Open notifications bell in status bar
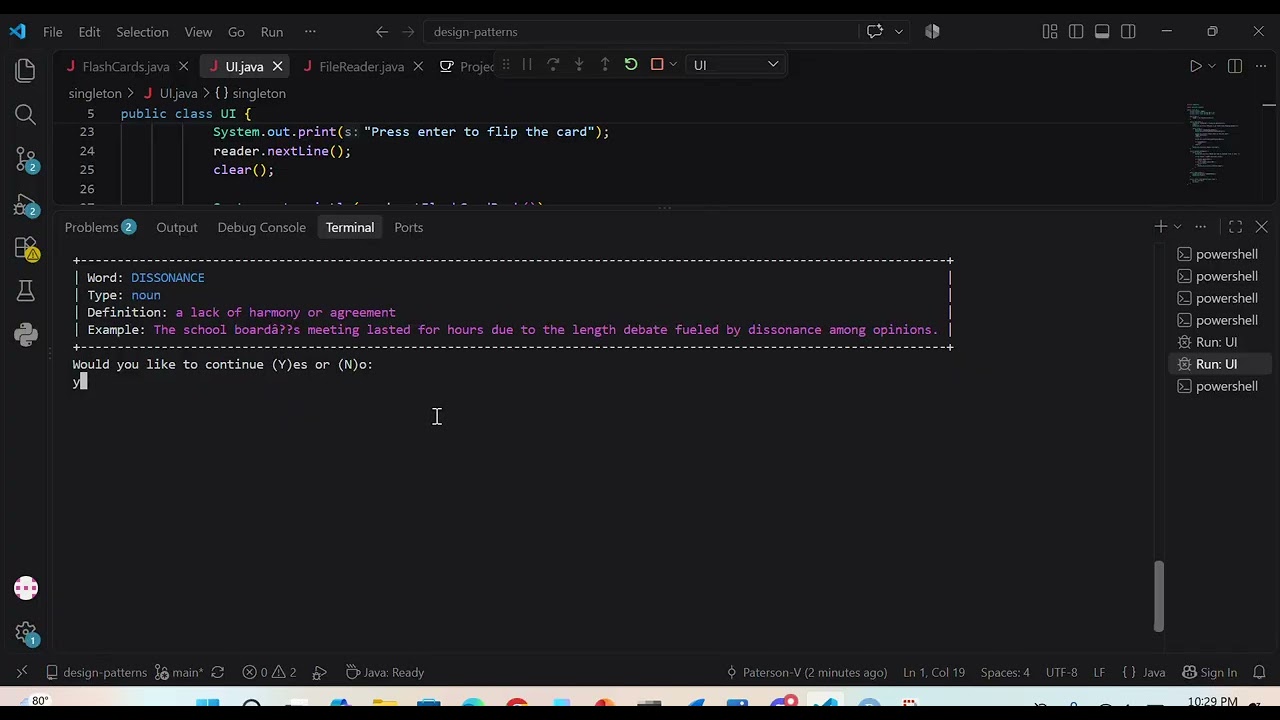This screenshot has width=1280, height=720. point(1260,672)
